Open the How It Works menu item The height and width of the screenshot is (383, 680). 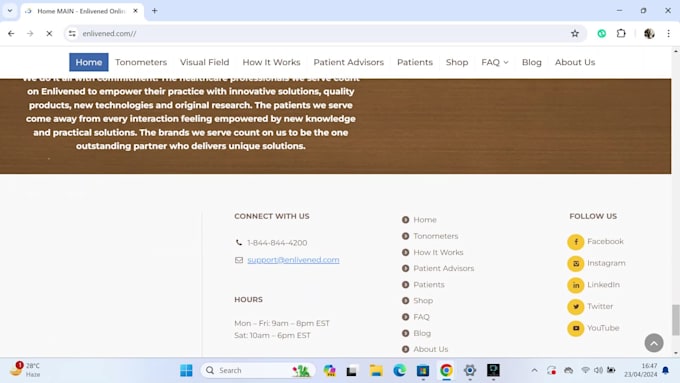click(271, 62)
